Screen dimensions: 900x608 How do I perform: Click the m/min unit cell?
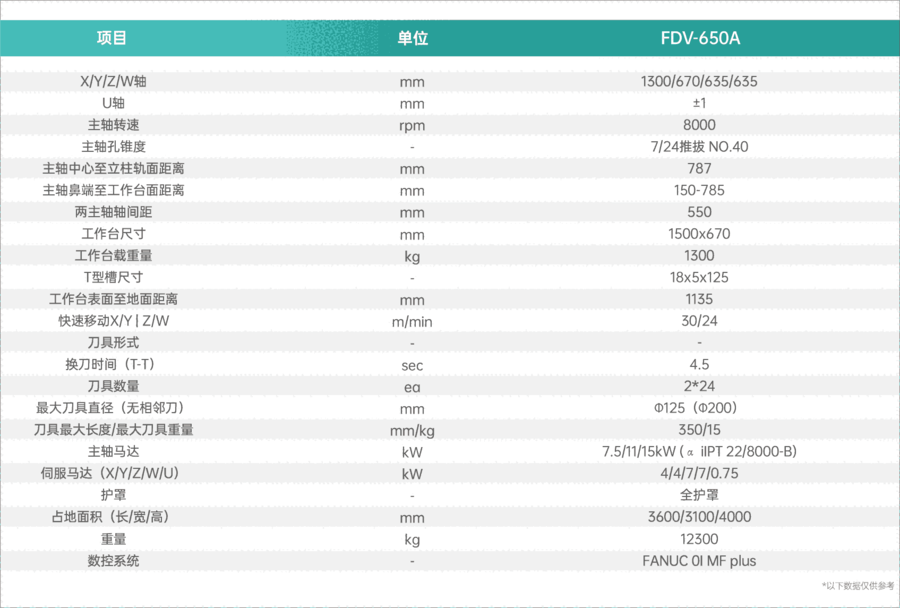[x=412, y=321]
